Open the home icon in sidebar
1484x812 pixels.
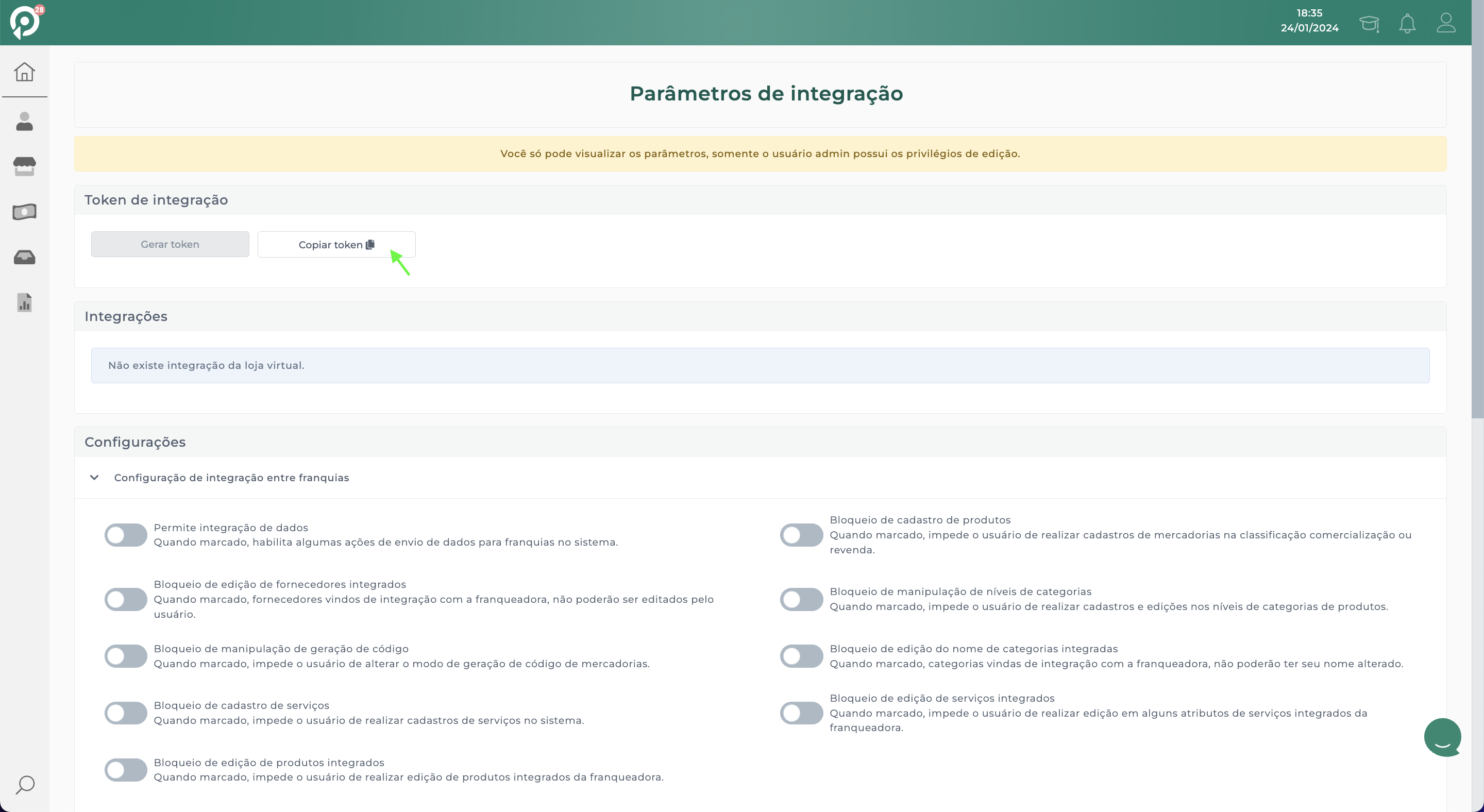tap(24, 72)
